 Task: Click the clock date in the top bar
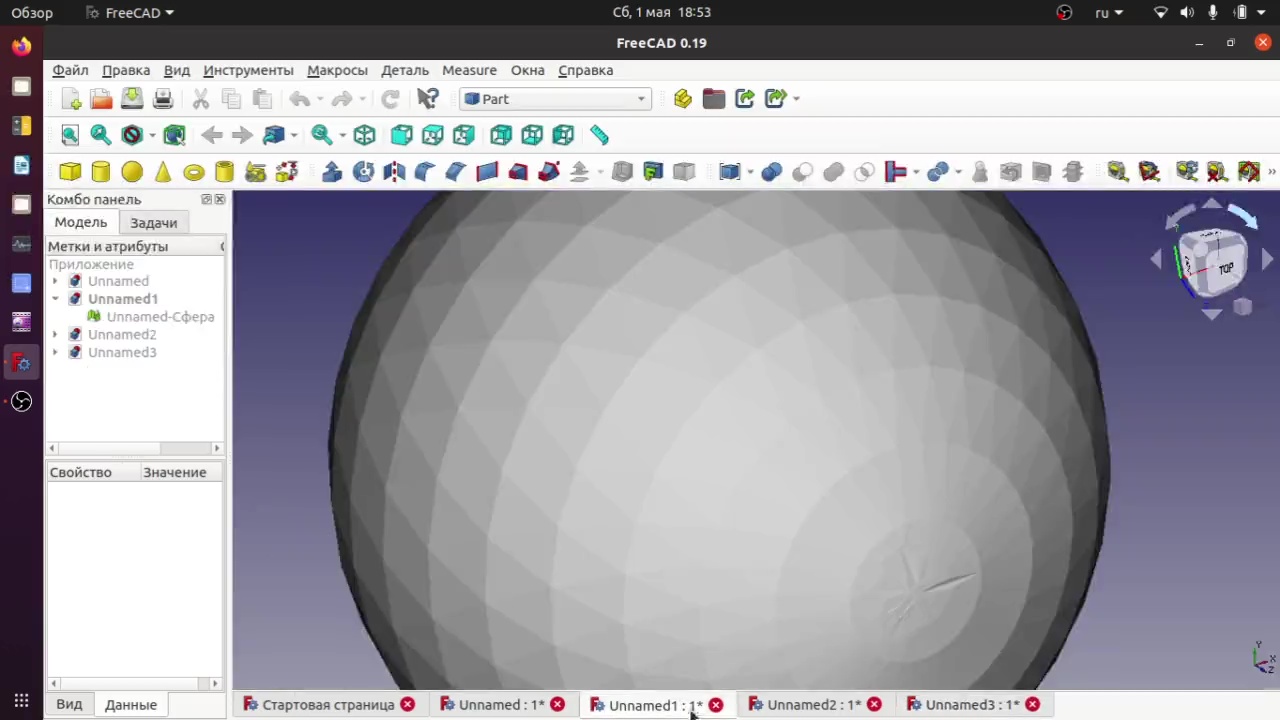coord(661,12)
